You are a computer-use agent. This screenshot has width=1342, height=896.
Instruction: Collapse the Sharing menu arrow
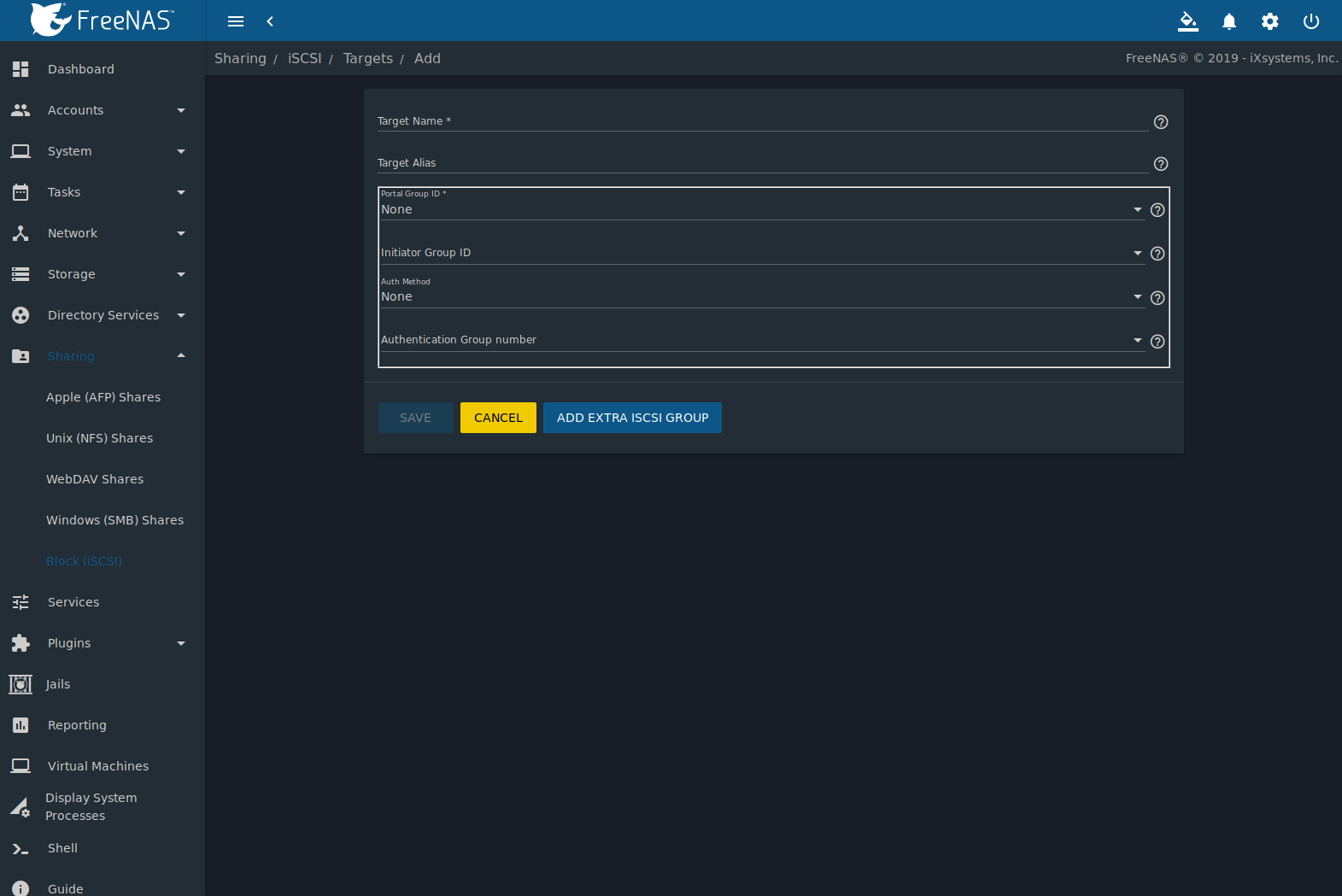click(181, 355)
